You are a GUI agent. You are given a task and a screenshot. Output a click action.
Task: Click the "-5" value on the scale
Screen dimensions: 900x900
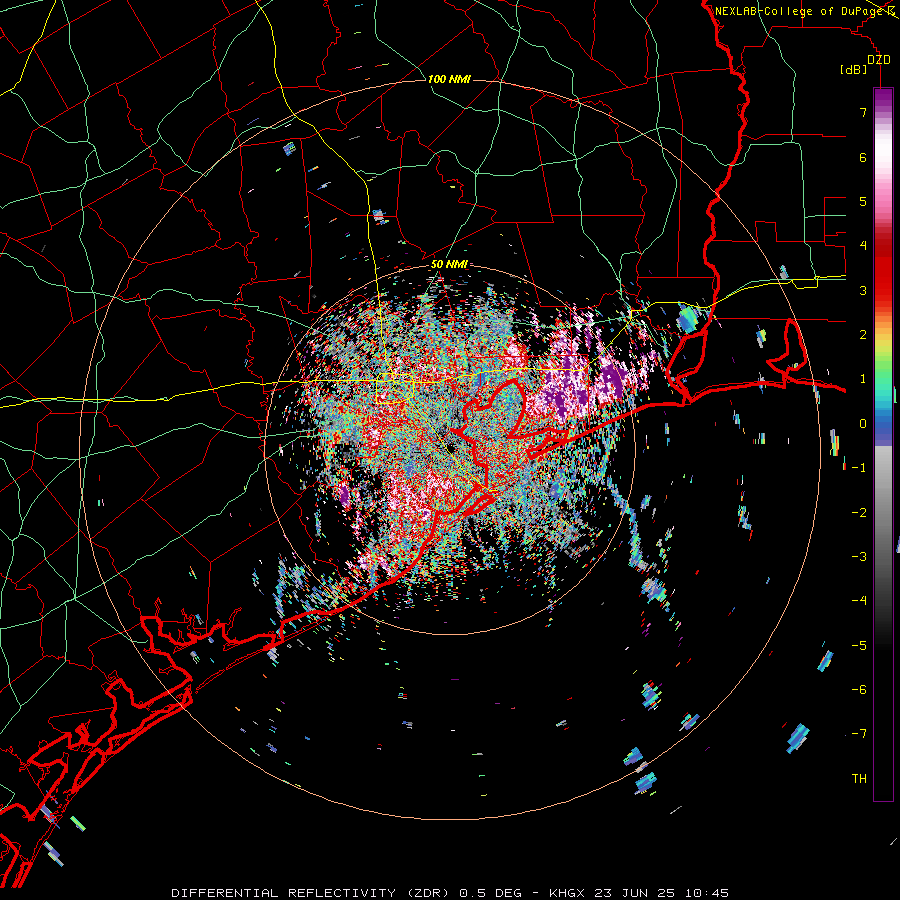859,646
